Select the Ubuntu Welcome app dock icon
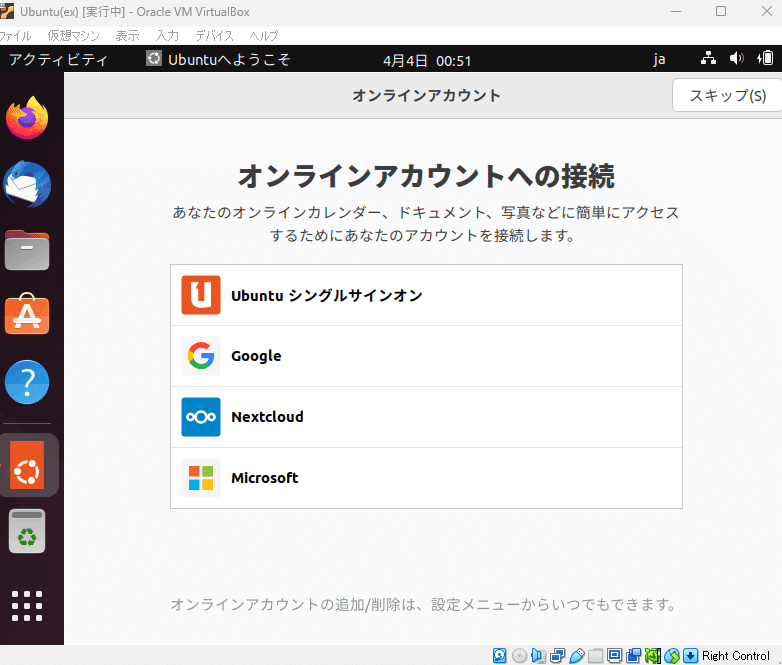Image resolution: width=782 pixels, height=665 pixels. pos(27,465)
